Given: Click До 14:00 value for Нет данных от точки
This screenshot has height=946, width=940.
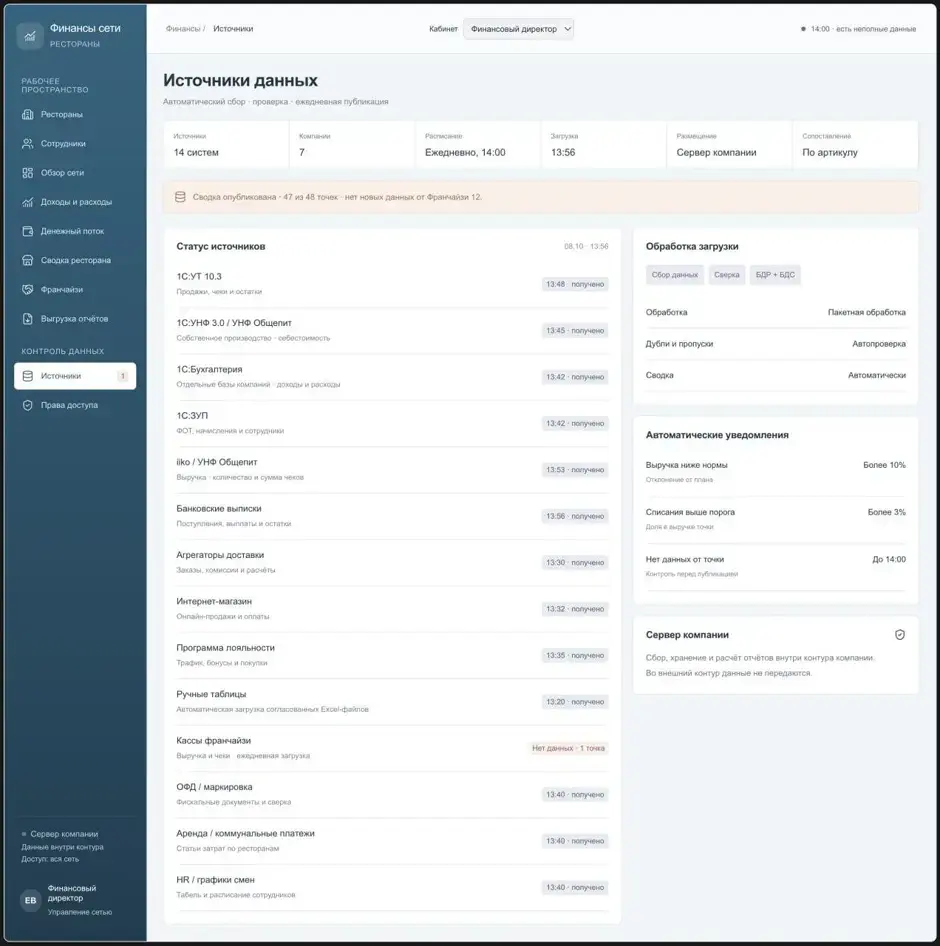Looking at the screenshot, I should [x=889, y=559].
